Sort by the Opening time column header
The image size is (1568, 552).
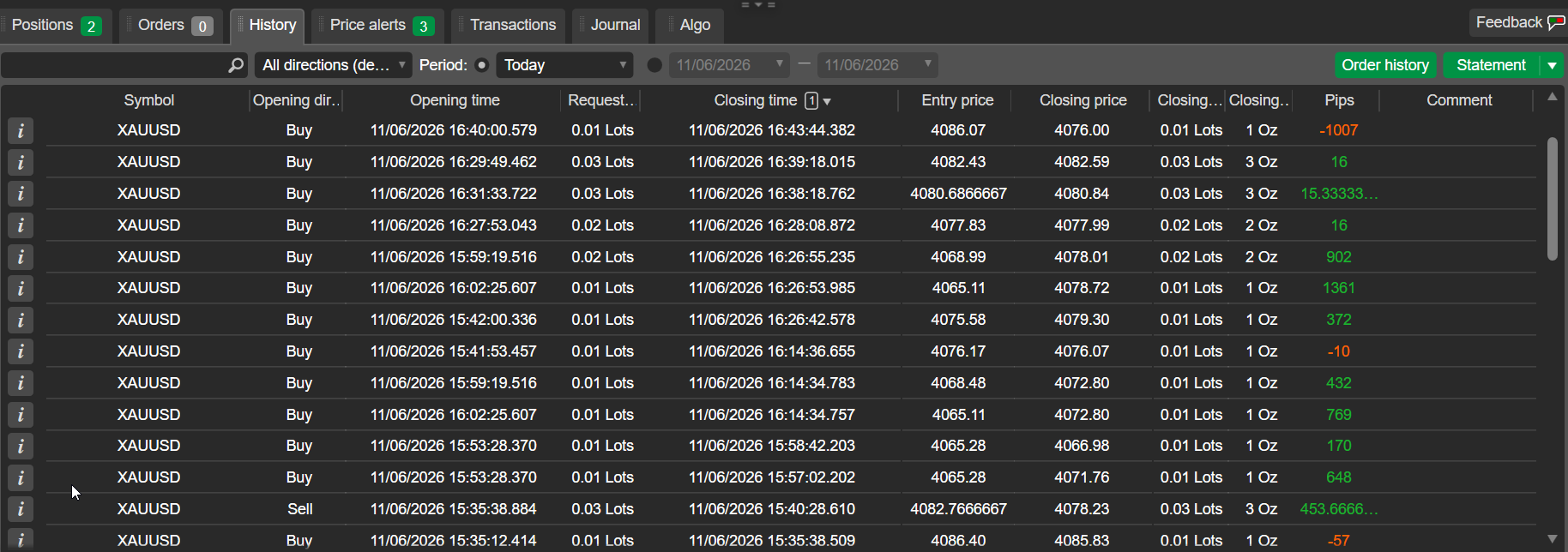point(455,100)
